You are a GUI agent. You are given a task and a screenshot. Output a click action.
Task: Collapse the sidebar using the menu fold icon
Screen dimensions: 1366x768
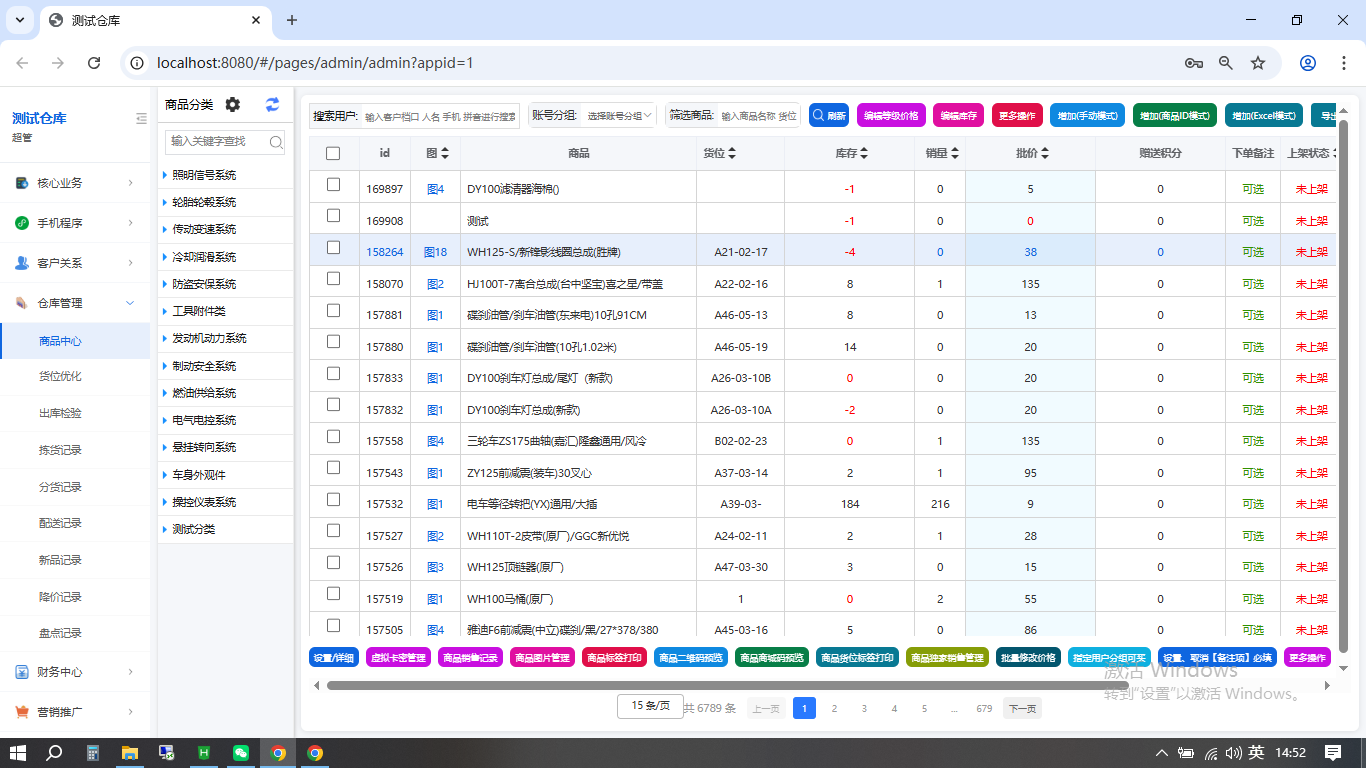pos(141,119)
